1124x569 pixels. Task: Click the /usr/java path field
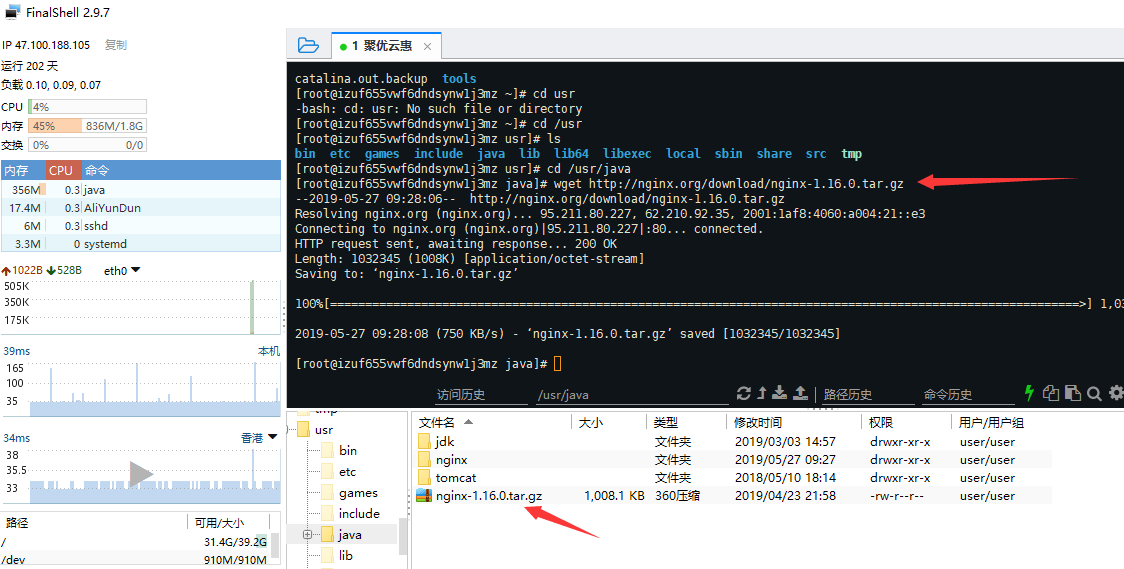pyautogui.click(x=632, y=395)
